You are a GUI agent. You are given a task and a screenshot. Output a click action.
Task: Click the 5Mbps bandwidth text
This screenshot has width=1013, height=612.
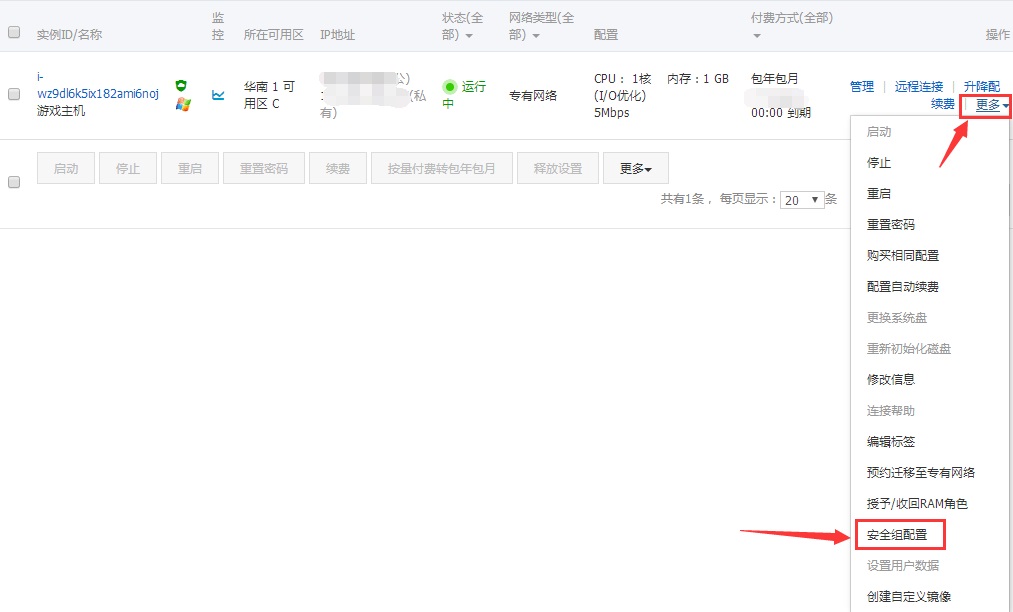click(611, 112)
